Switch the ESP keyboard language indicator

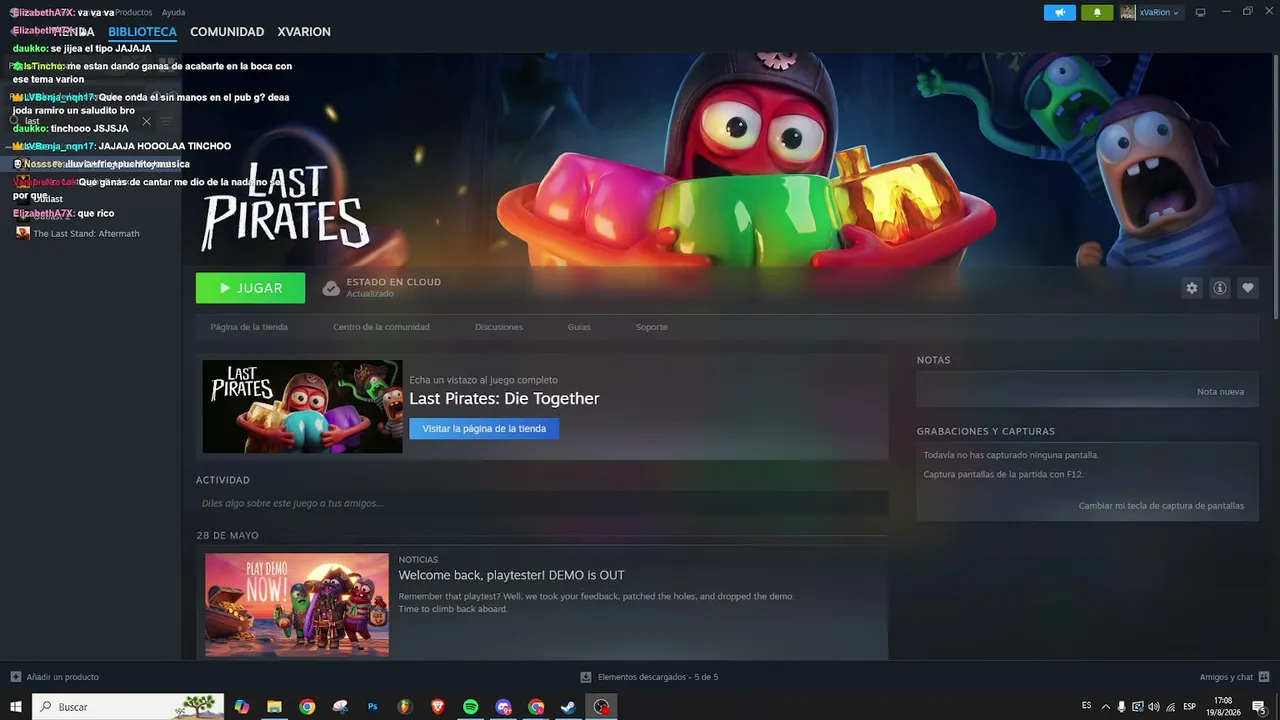pos(1189,707)
